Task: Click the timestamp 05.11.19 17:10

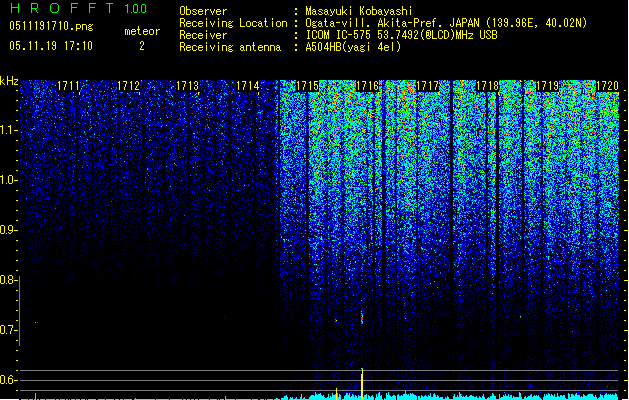Action: 51,46
